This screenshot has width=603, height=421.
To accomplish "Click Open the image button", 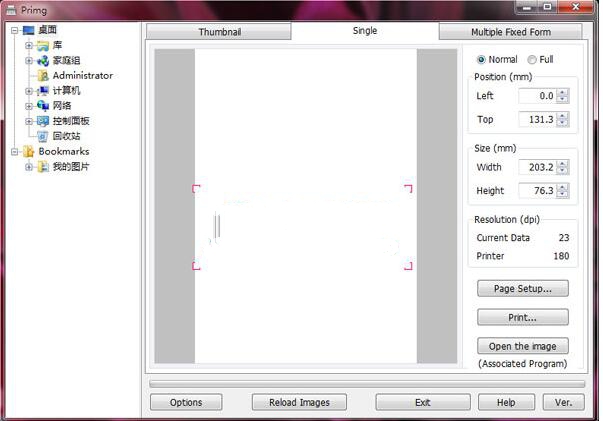I will [x=523, y=346].
